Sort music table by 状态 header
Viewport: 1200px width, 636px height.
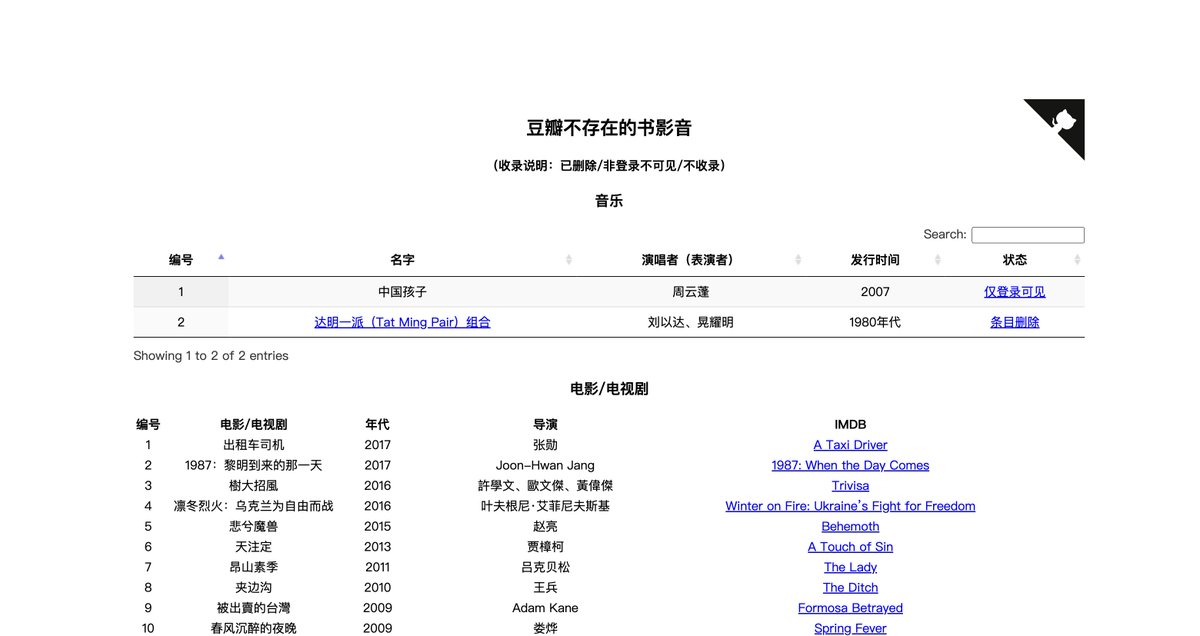[x=1015, y=260]
